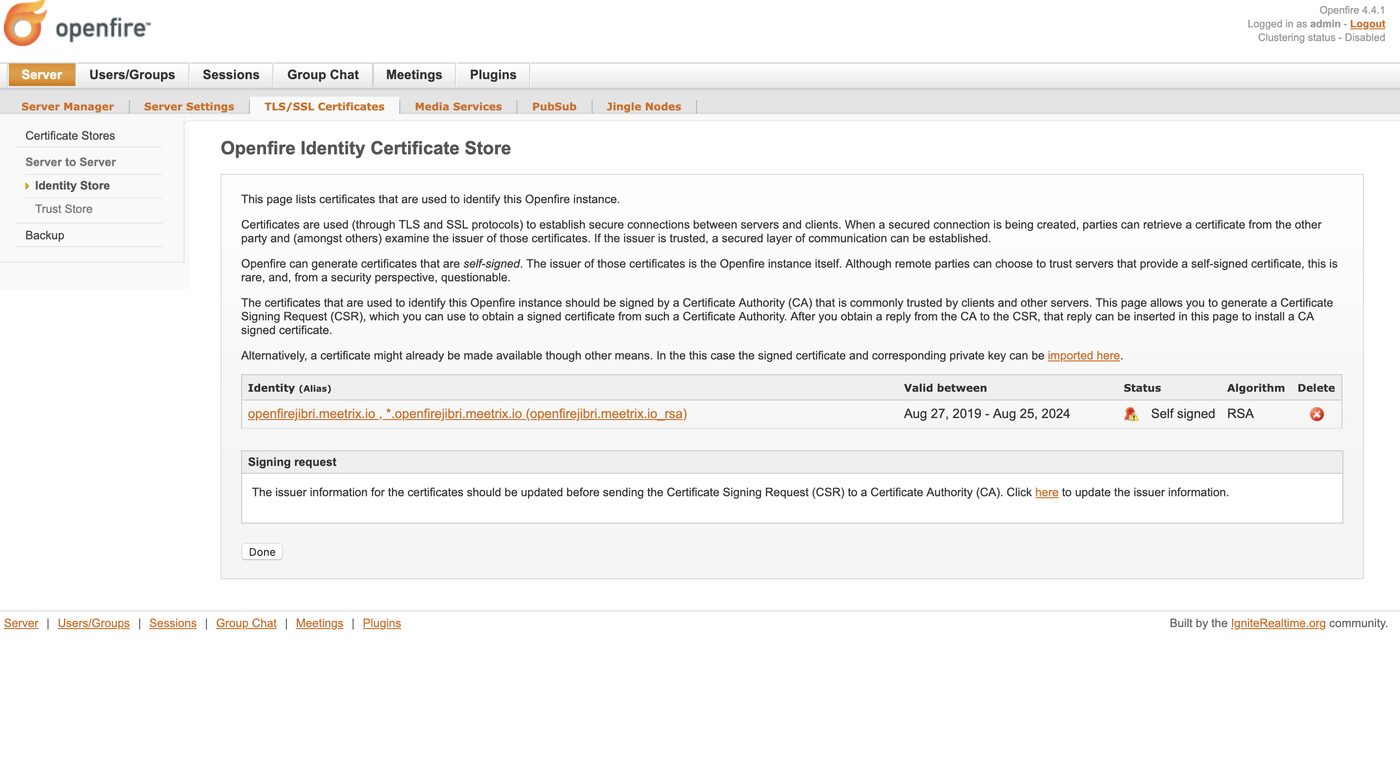Go to Media Services subtab
This screenshot has height=759, width=1400.
[x=458, y=106]
